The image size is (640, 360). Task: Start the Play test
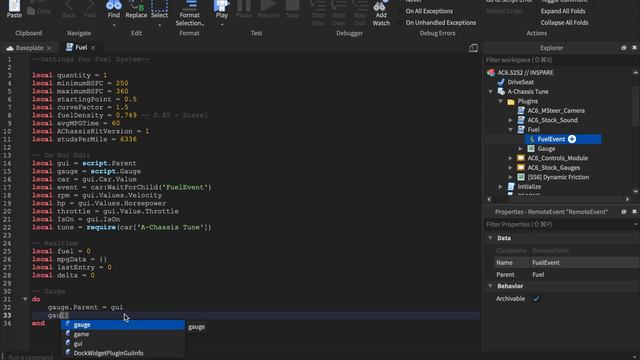point(222,5)
